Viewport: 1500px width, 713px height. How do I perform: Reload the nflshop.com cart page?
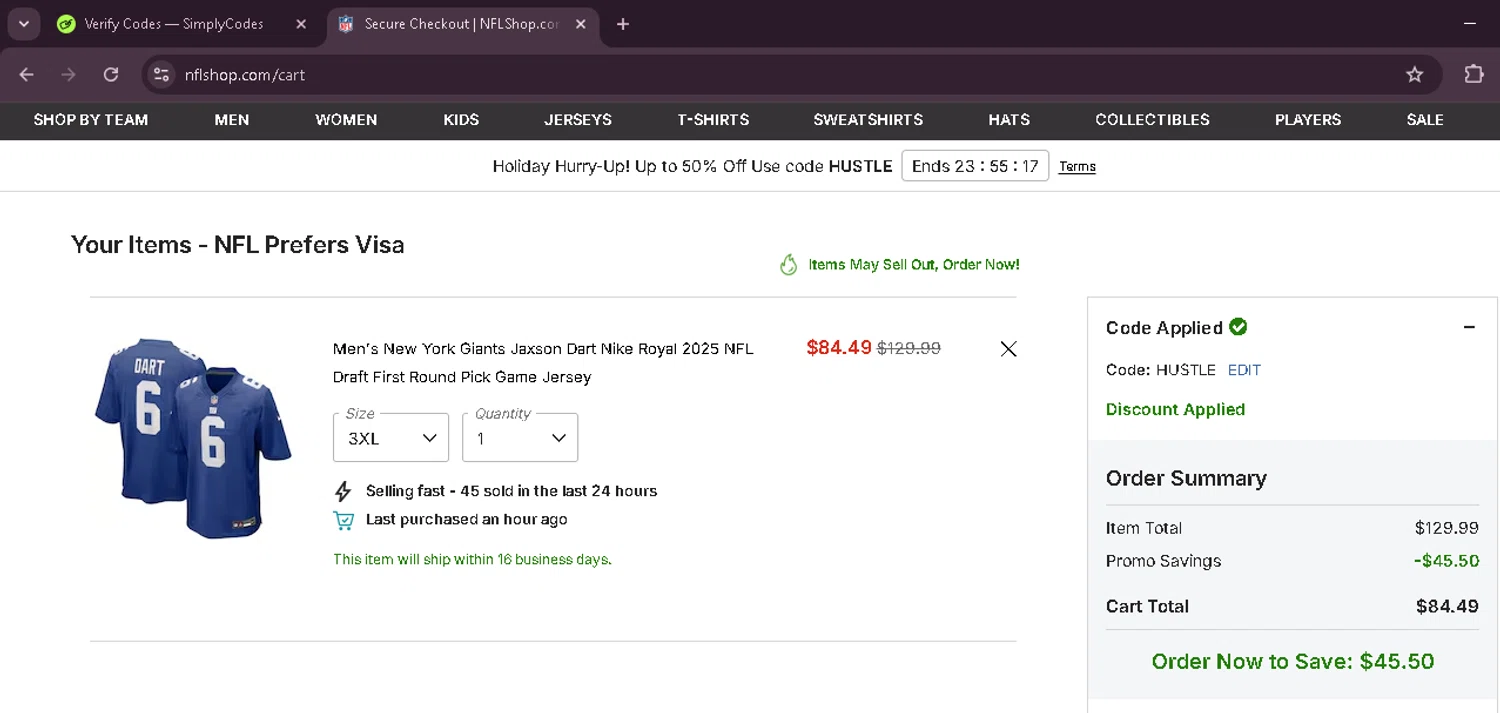pyautogui.click(x=111, y=75)
